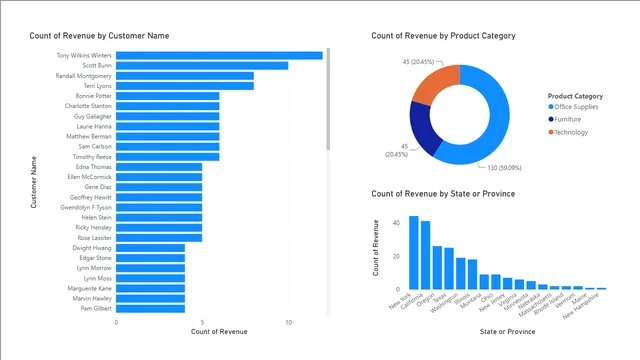Select the Office Supplies legend item
This screenshot has height=360, width=640.
click(x=573, y=107)
